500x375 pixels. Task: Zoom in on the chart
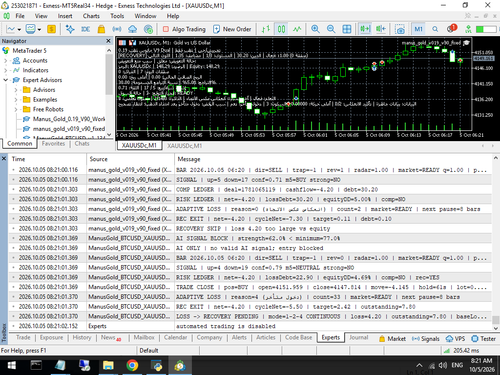[315, 29]
